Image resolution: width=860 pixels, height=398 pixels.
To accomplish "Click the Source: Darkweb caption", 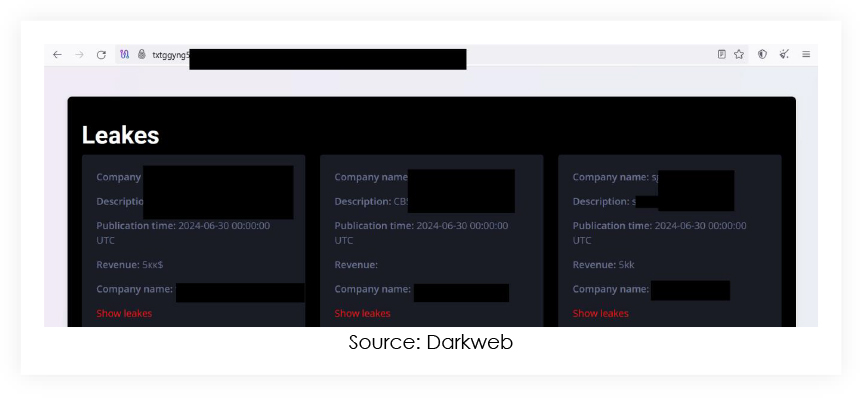I will 431,342.
